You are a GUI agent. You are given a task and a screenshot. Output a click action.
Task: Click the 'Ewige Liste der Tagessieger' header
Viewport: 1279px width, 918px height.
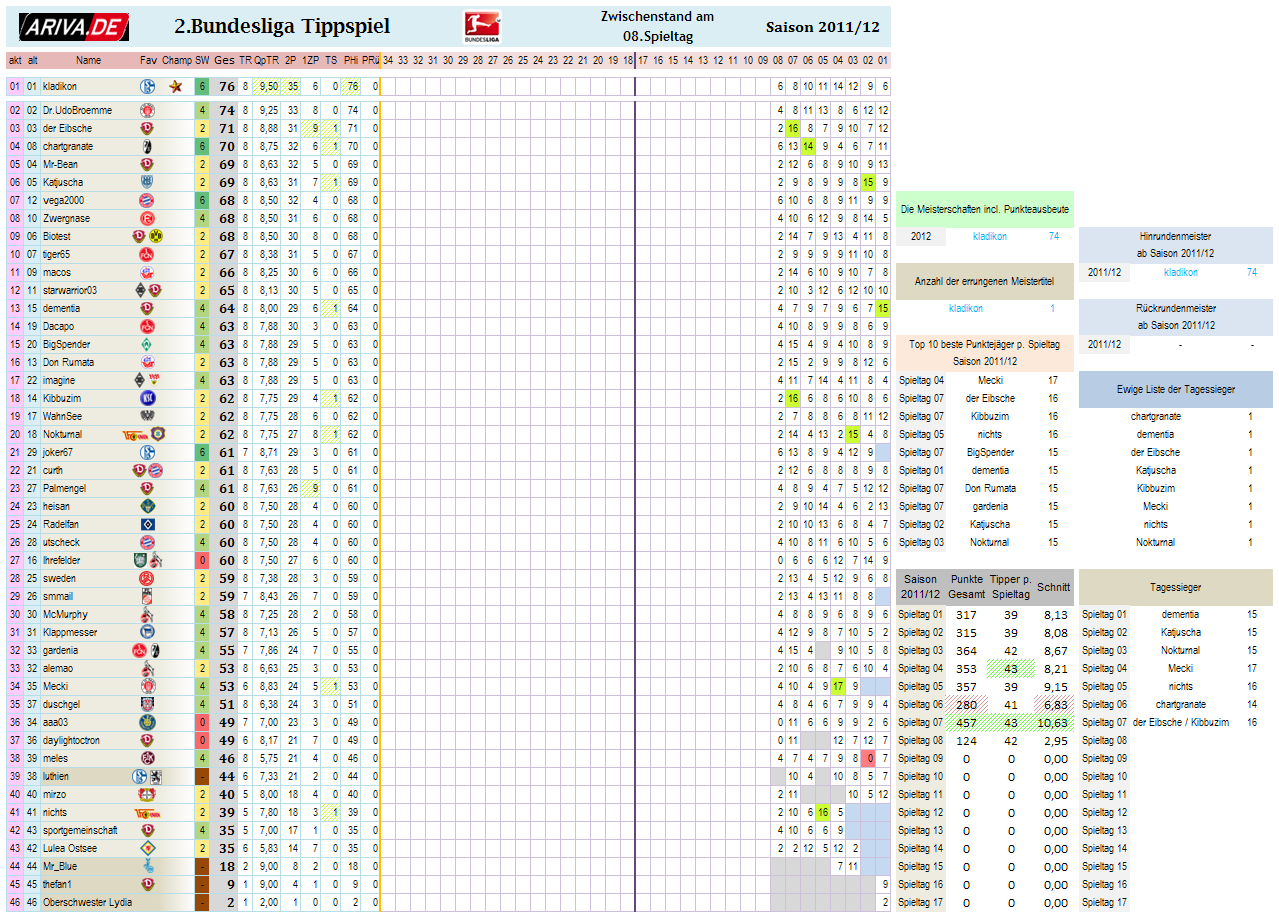pos(1176,390)
